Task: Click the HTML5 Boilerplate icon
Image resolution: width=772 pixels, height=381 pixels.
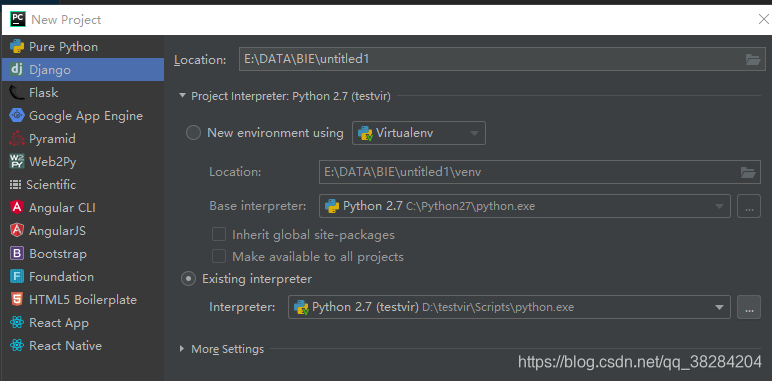Action: tap(17, 299)
